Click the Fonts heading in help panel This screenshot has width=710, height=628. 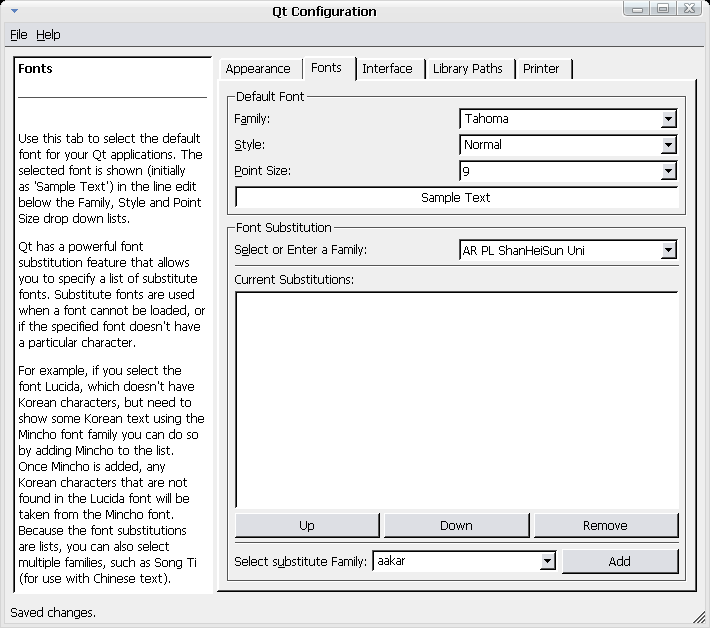(35, 69)
